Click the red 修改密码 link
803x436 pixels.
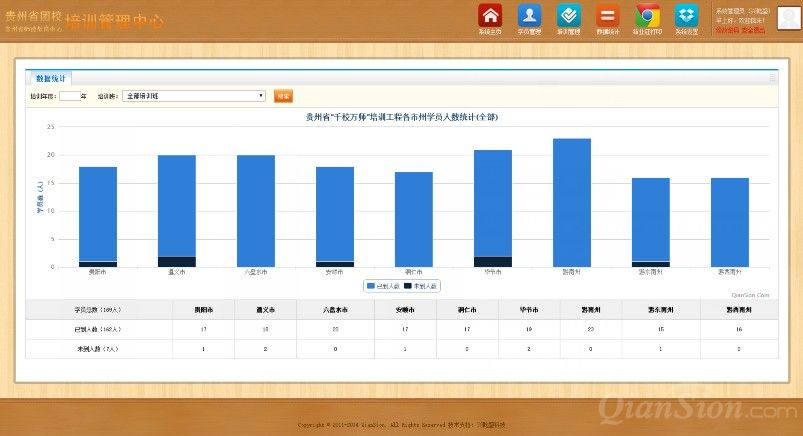click(x=725, y=30)
